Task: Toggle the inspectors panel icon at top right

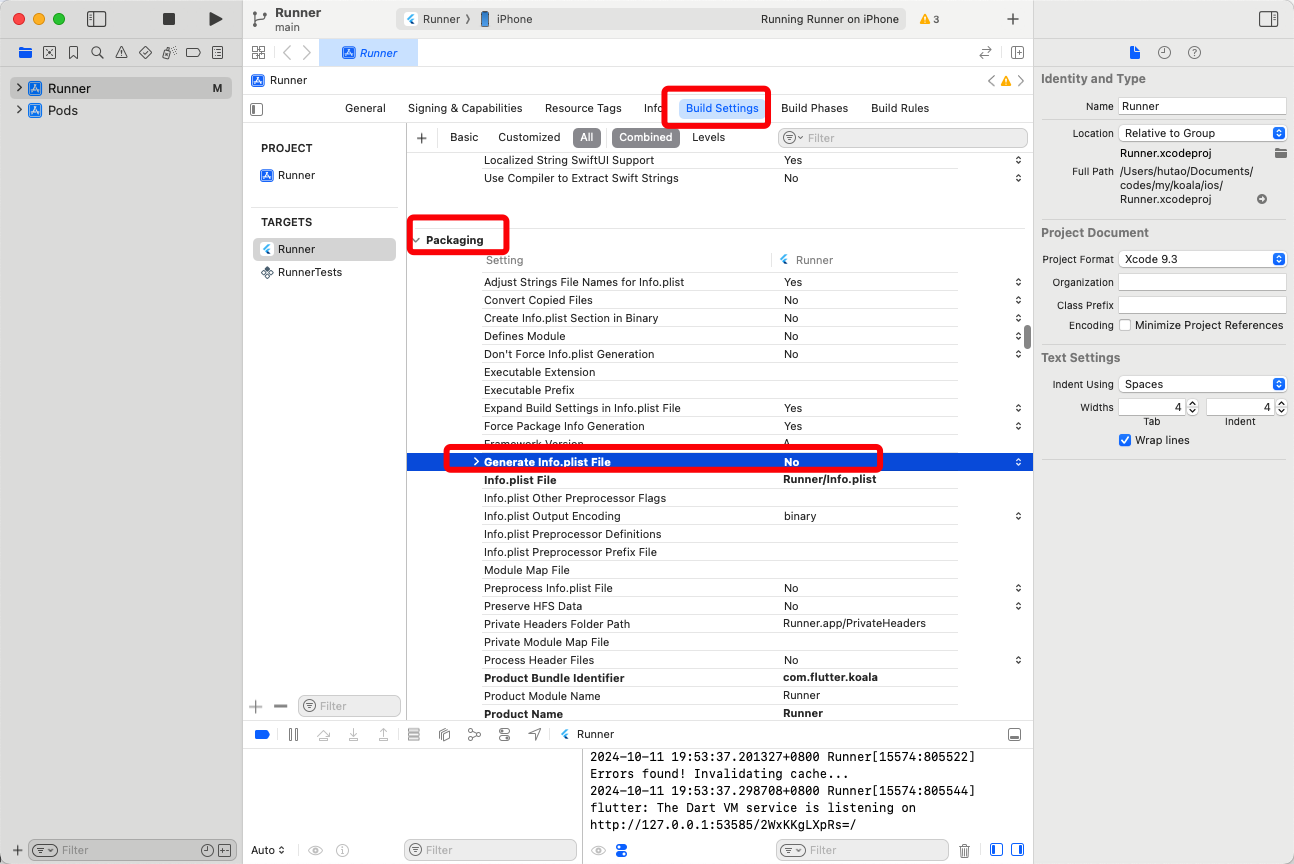Action: click(x=1268, y=19)
